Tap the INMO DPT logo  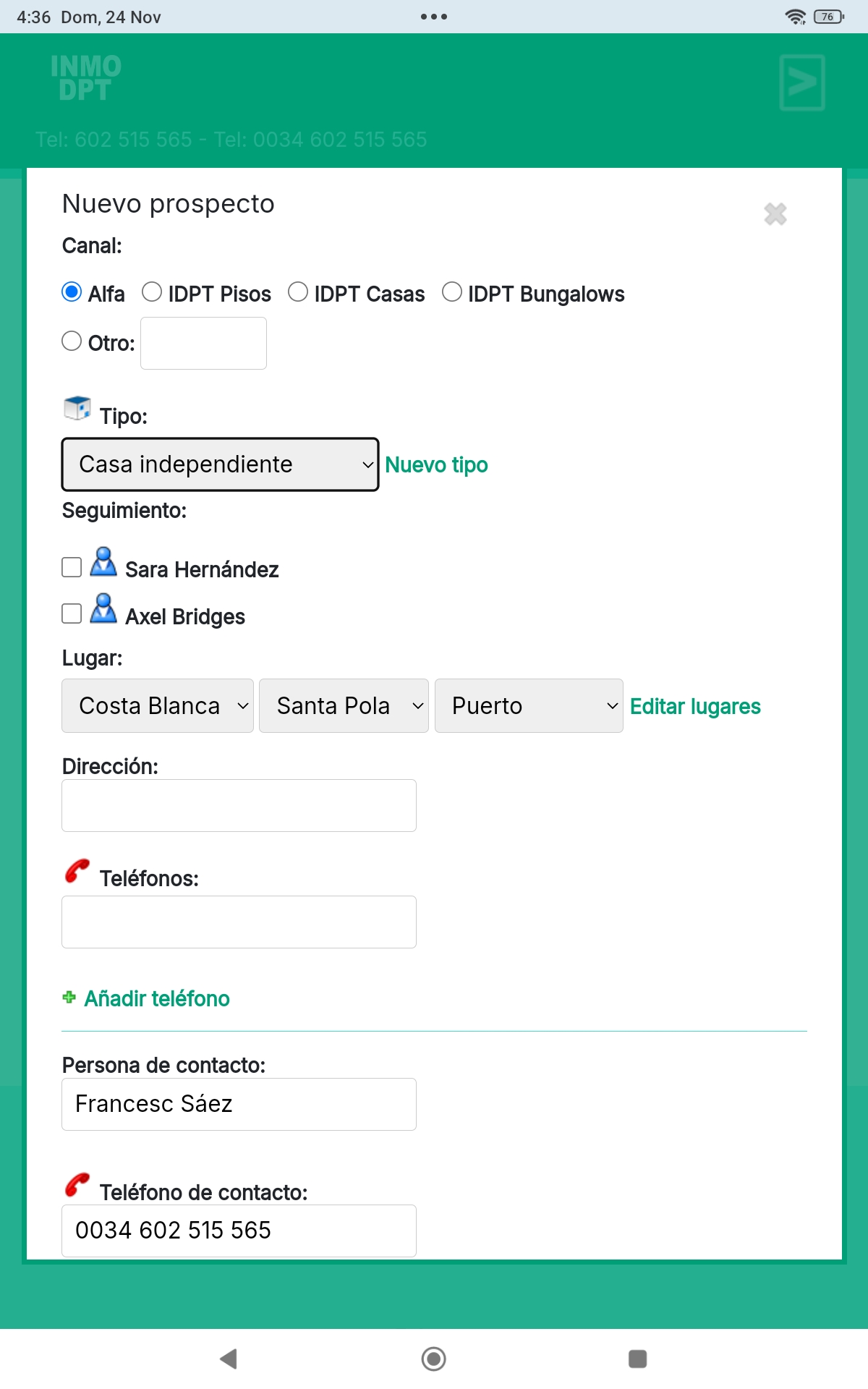[85, 78]
